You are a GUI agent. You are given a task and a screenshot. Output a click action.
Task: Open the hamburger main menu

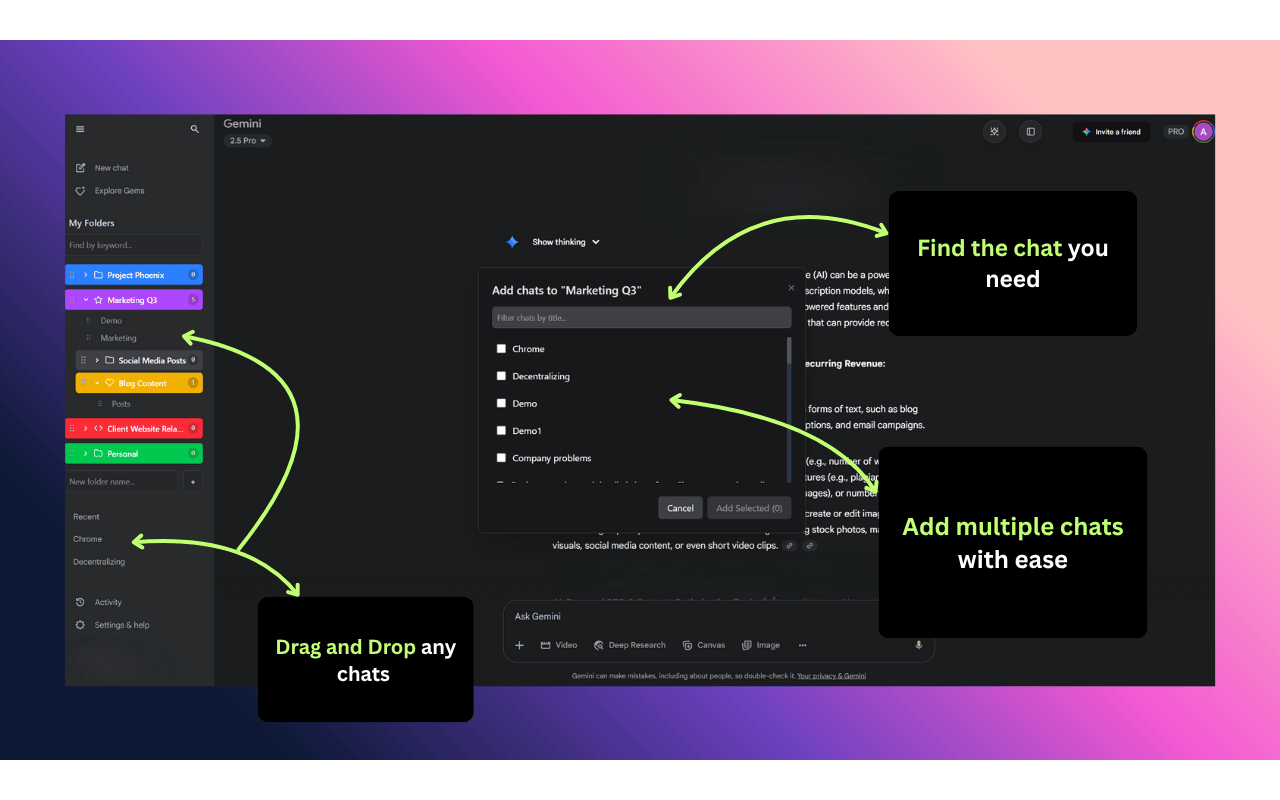click(80, 129)
